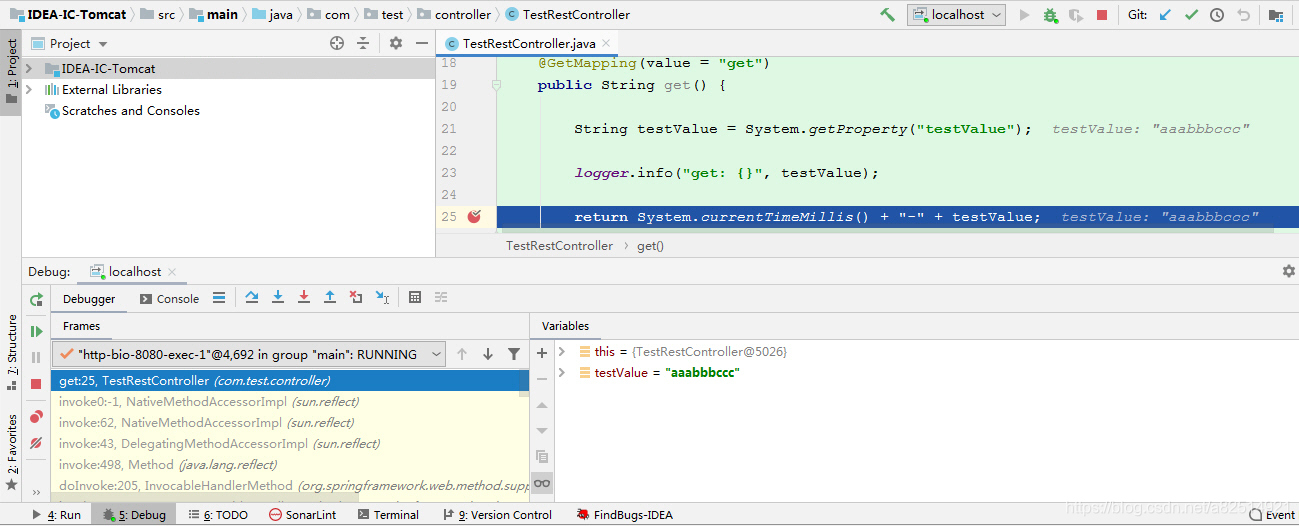Image resolution: width=1299 pixels, height=526 pixels.
Task: Switch to the Console tab
Action: 169,299
